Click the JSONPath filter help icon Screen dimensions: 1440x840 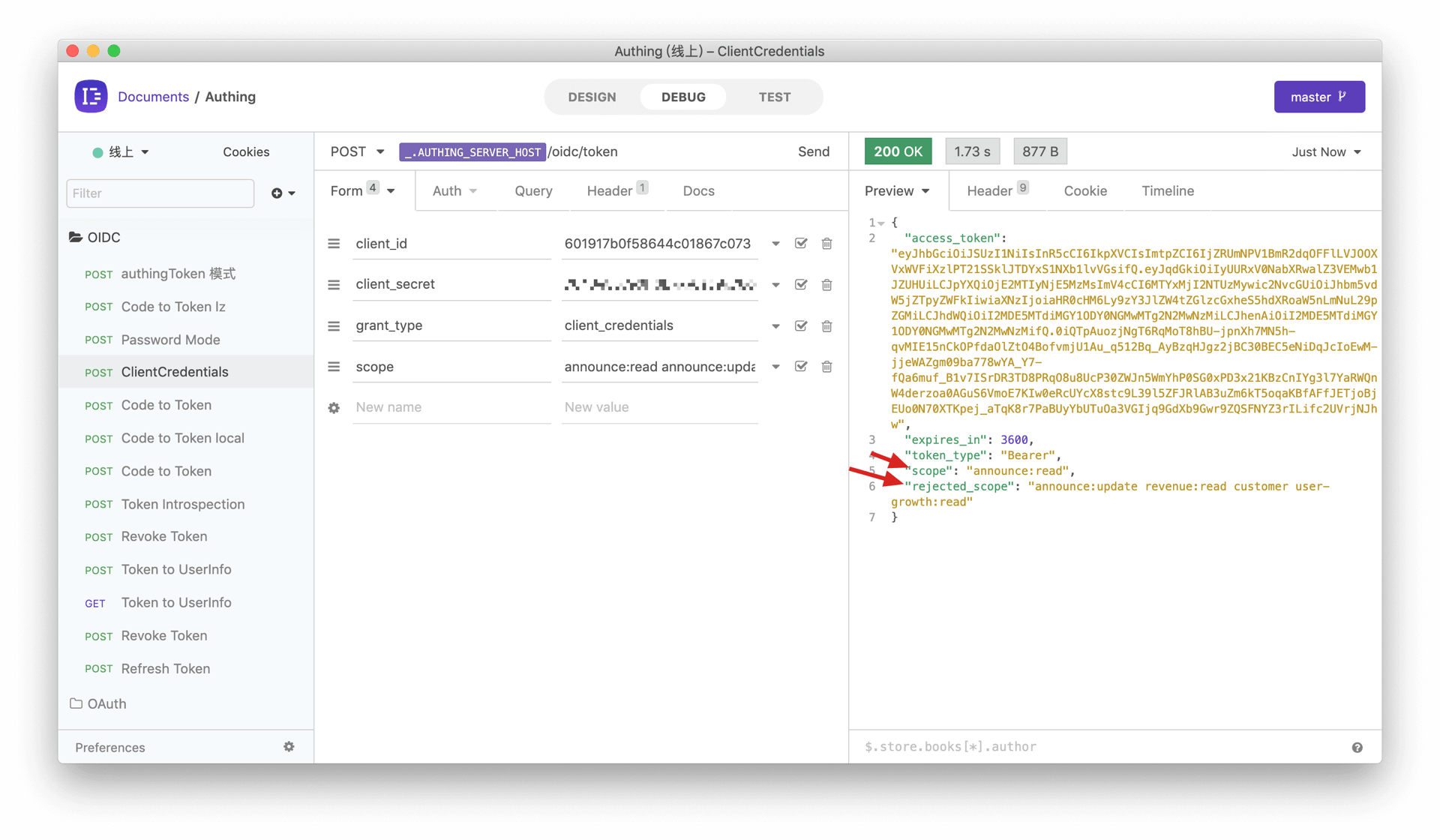(x=1357, y=748)
